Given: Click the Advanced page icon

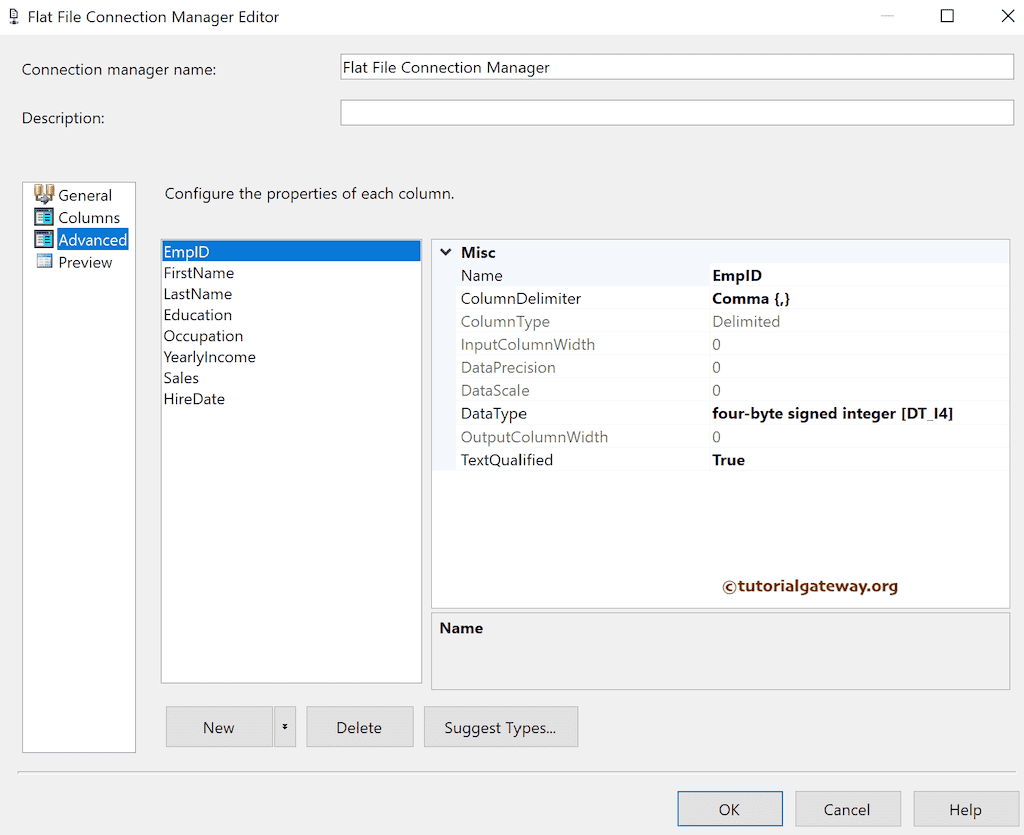Looking at the screenshot, I should coord(44,239).
